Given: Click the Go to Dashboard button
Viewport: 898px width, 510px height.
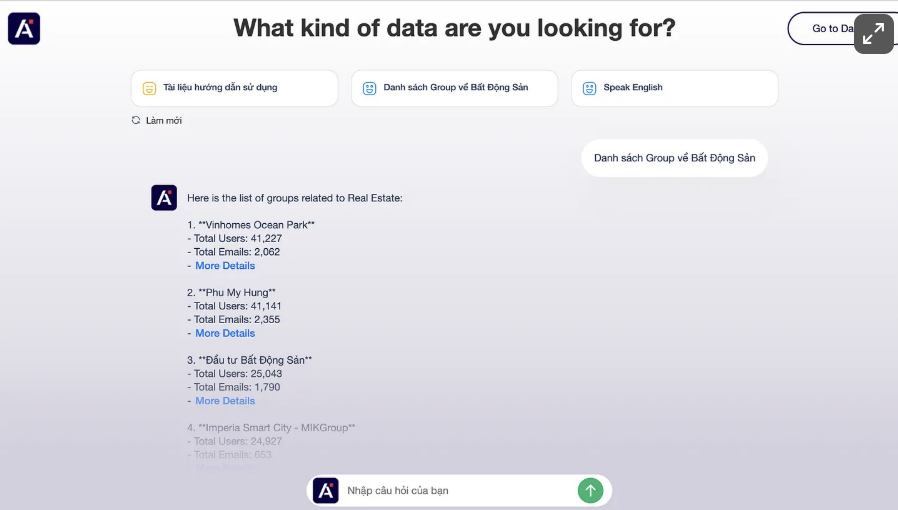Looking at the screenshot, I should pyautogui.click(x=833, y=29).
